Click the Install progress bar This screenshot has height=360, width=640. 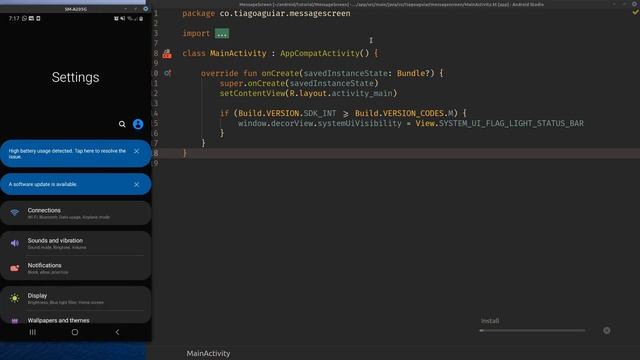point(532,331)
